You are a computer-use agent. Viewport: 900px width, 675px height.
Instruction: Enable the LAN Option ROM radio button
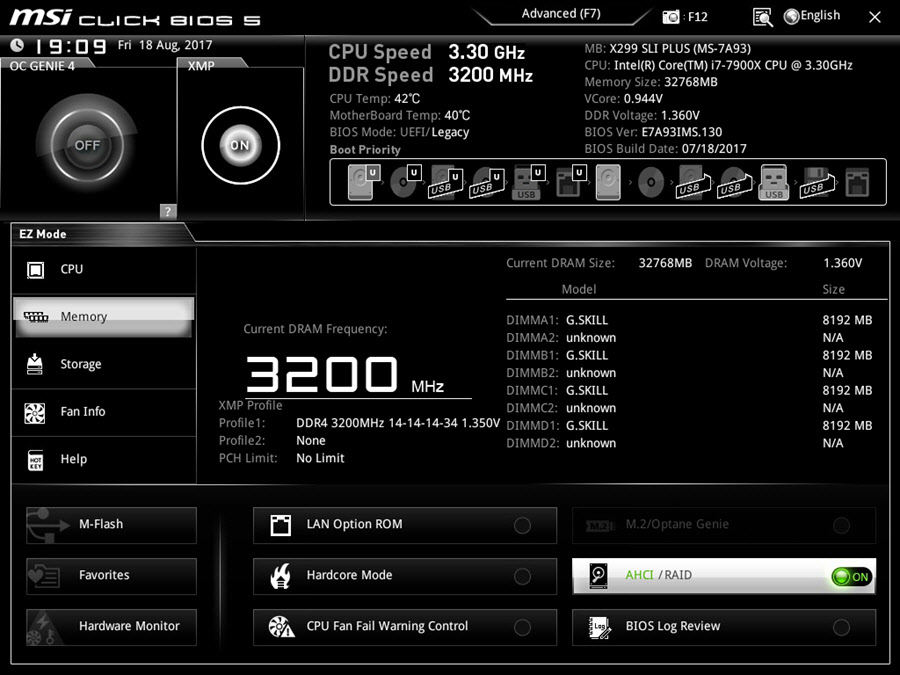[522, 525]
